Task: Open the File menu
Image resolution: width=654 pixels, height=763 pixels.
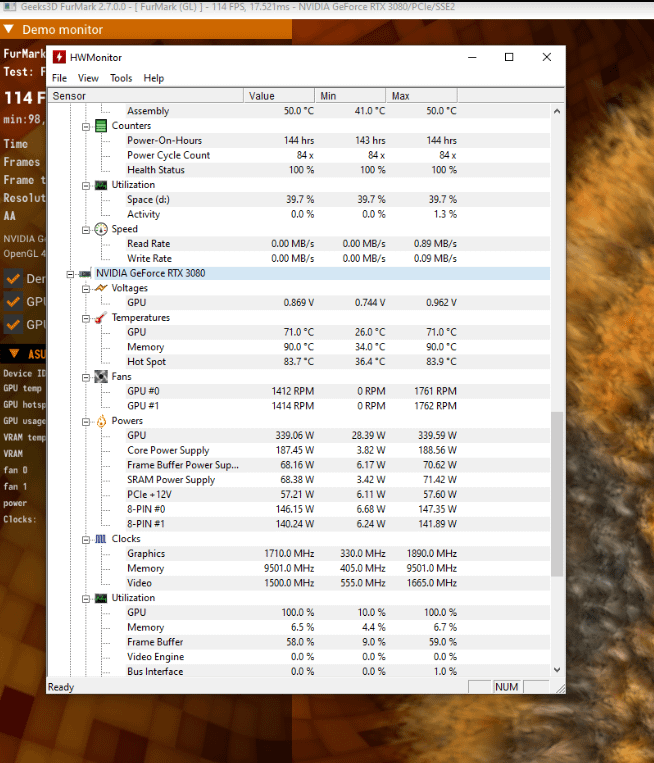Action: [x=59, y=78]
